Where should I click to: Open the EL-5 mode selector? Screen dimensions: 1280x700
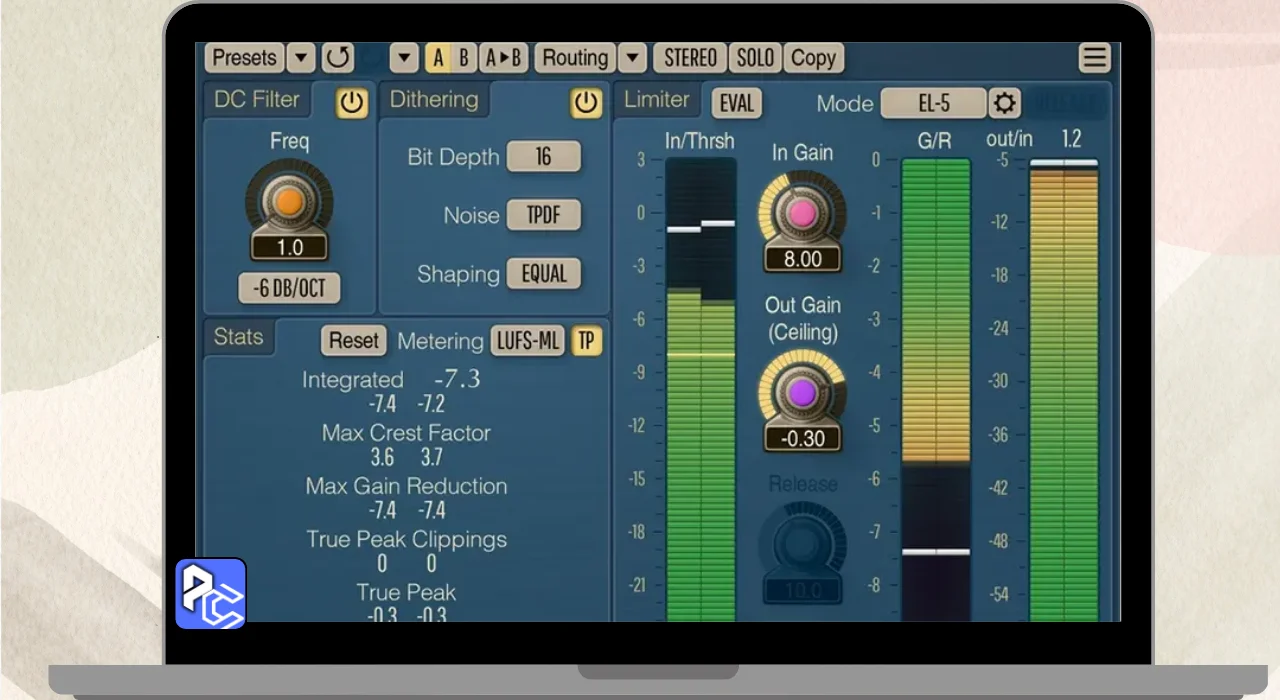pos(934,103)
